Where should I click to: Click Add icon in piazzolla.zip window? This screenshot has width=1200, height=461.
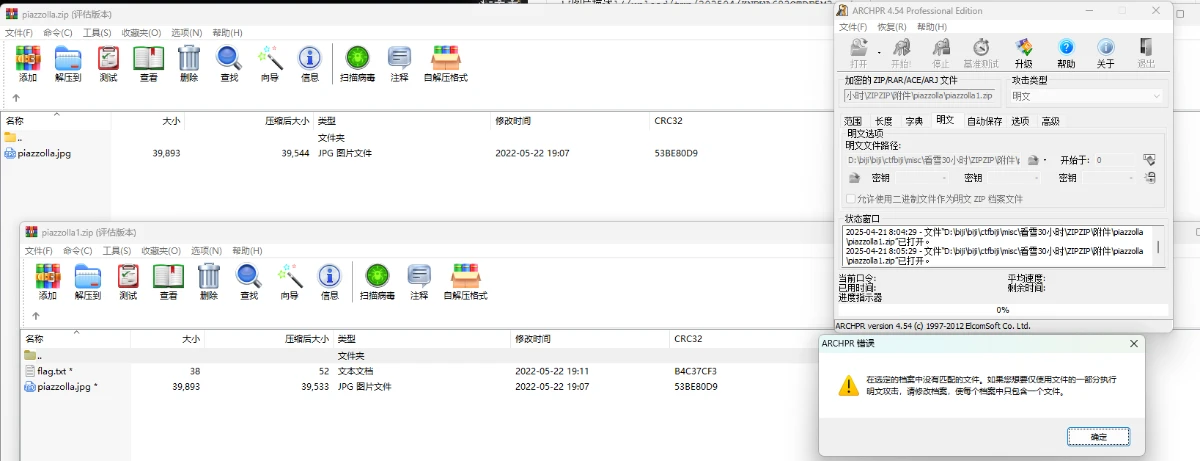[x=28, y=57]
